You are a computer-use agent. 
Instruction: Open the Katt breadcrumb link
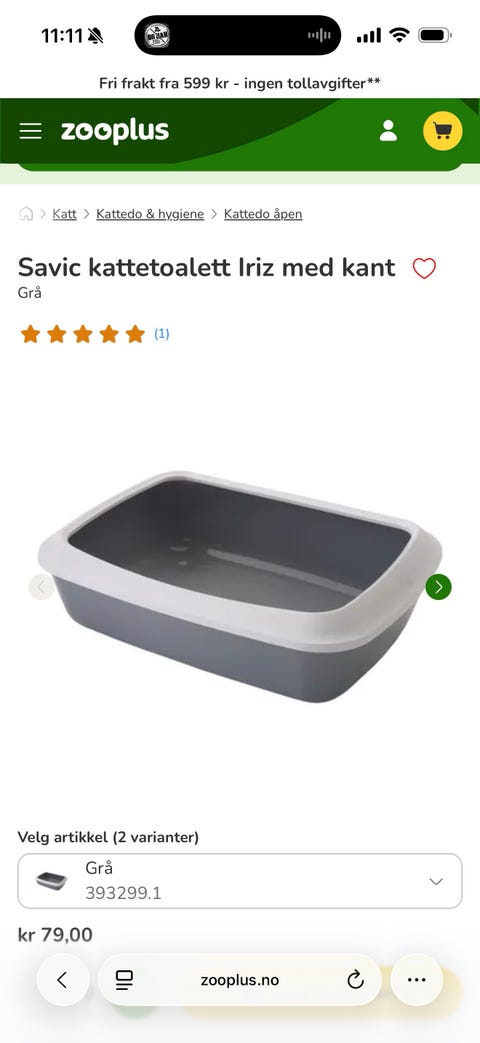(x=64, y=214)
